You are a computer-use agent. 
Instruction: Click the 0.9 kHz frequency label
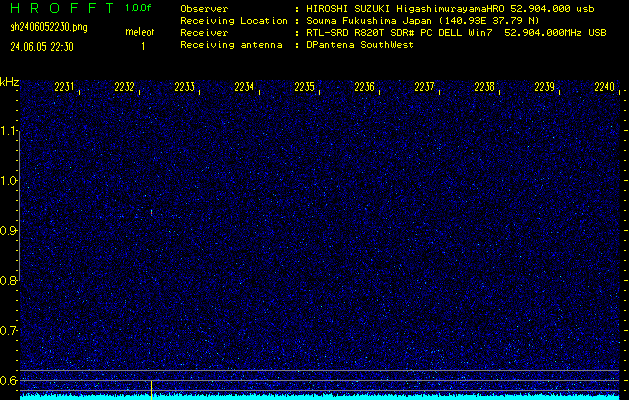tap(10, 231)
